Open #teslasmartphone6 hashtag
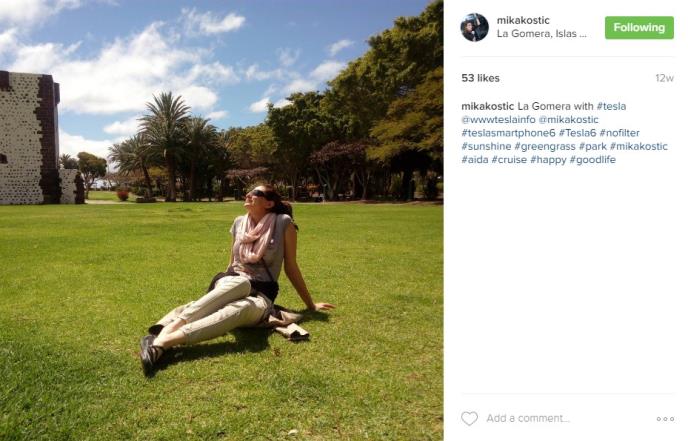The width and height of the screenshot is (688, 441). click(x=508, y=133)
